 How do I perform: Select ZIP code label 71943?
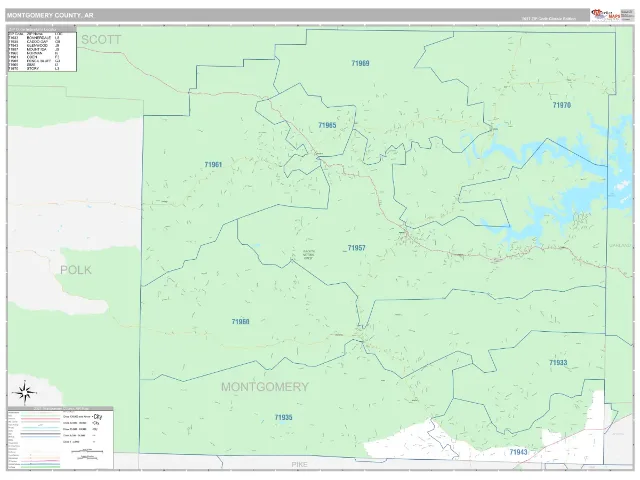click(518, 452)
